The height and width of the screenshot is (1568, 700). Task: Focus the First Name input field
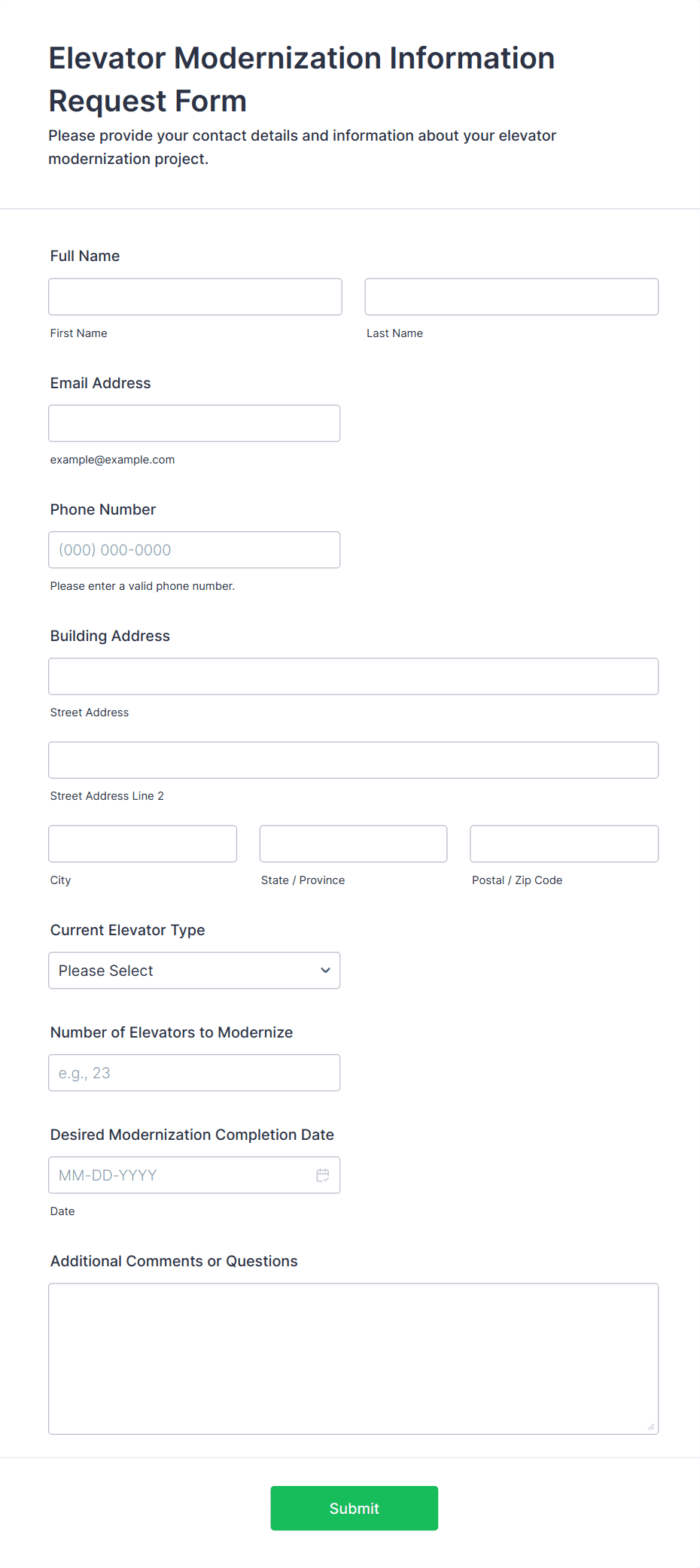coord(195,297)
